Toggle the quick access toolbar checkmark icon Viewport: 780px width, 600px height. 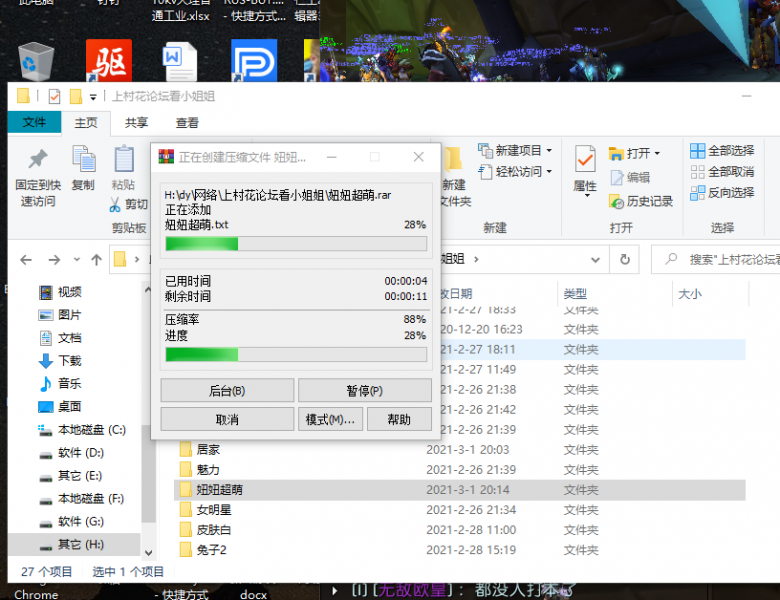54,96
